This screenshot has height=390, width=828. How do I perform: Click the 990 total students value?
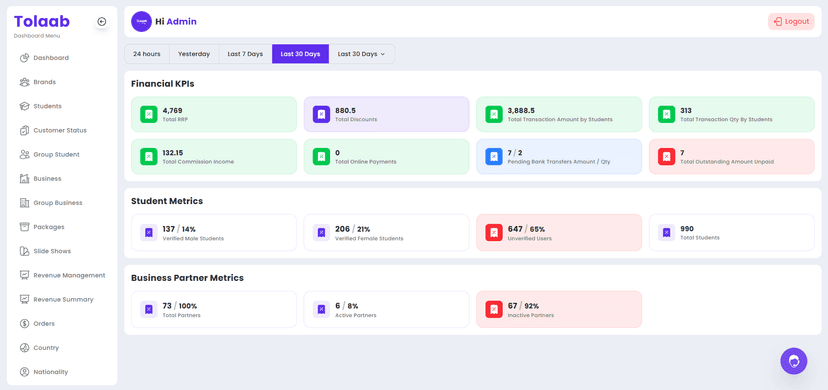687,229
